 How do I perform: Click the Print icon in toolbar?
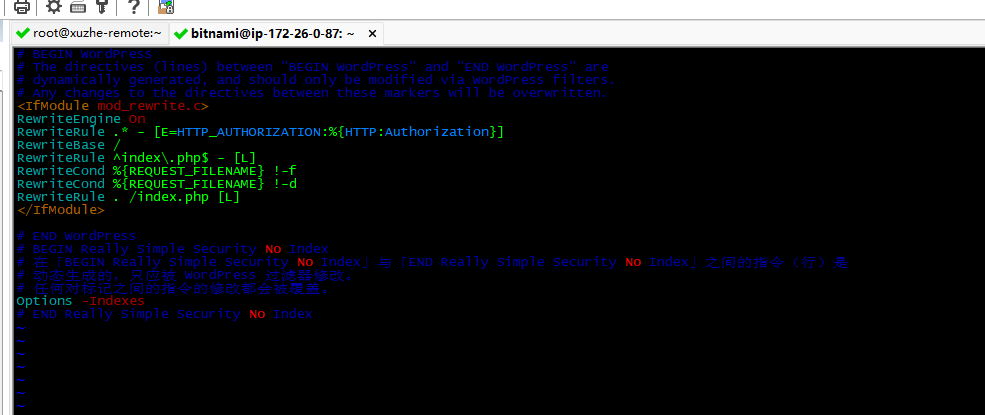[22, 7]
